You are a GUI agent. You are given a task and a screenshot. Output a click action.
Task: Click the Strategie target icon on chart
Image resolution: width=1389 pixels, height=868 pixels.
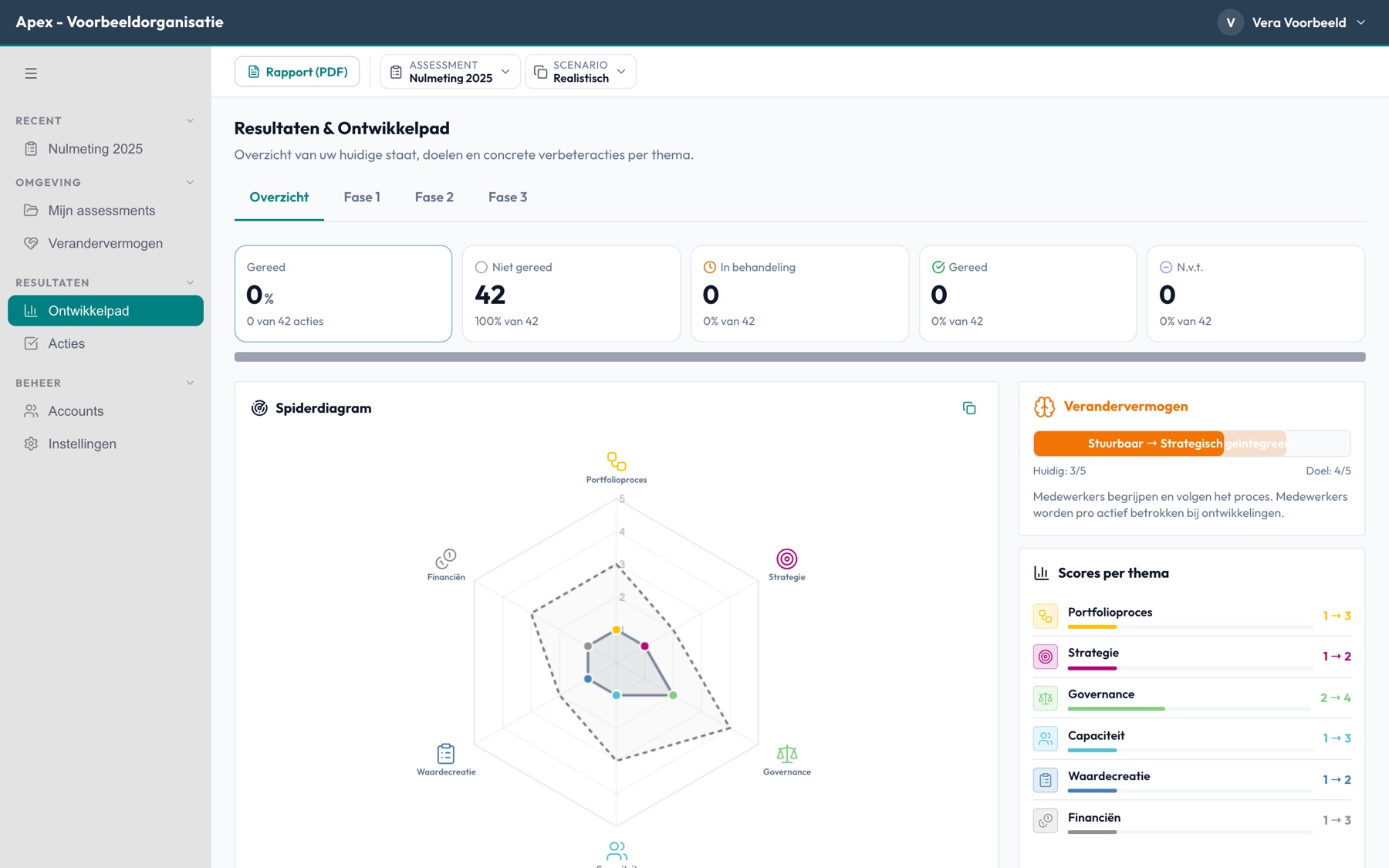[786, 559]
